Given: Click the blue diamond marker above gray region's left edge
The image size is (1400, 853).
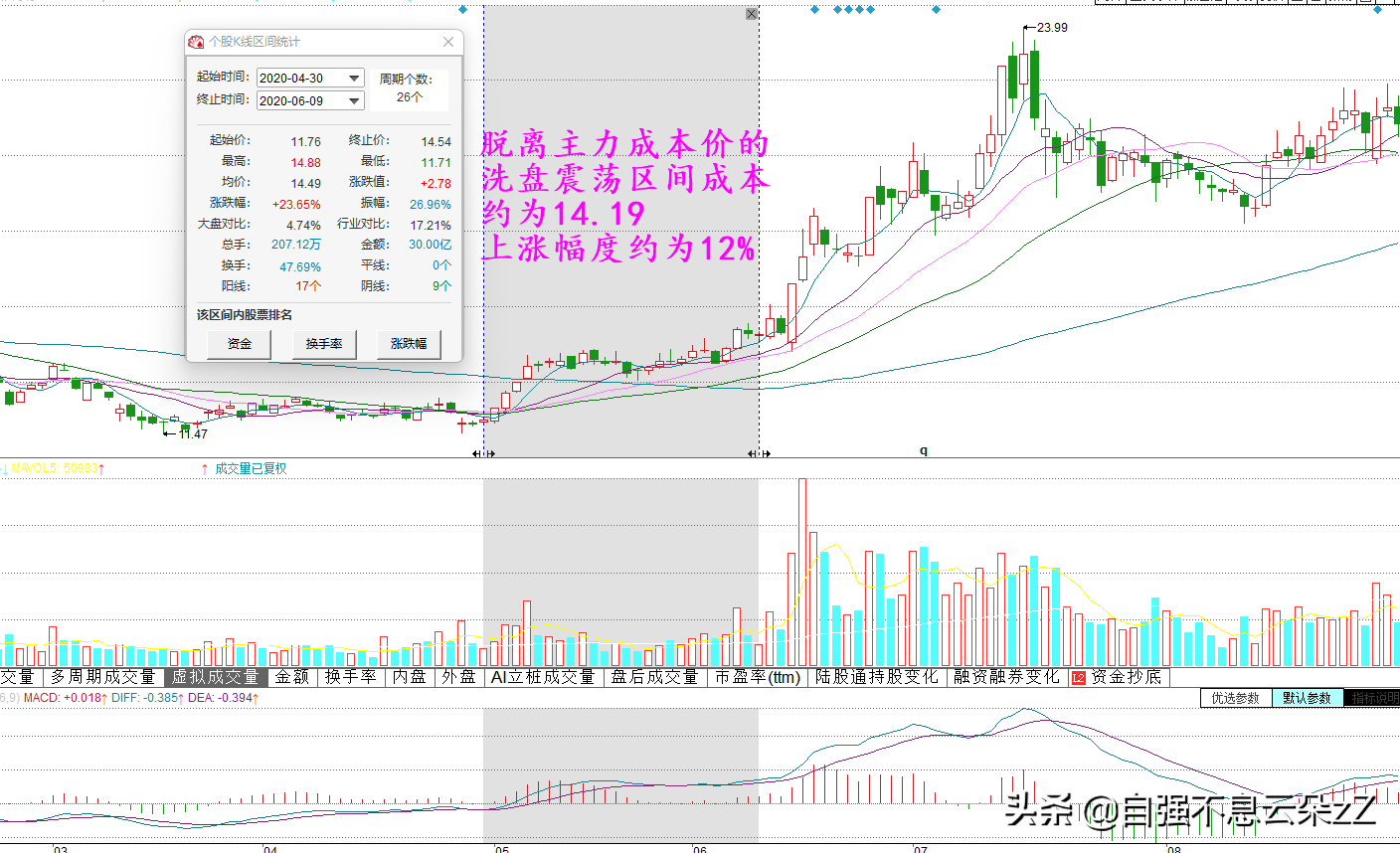Looking at the screenshot, I should pyautogui.click(x=462, y=10).
